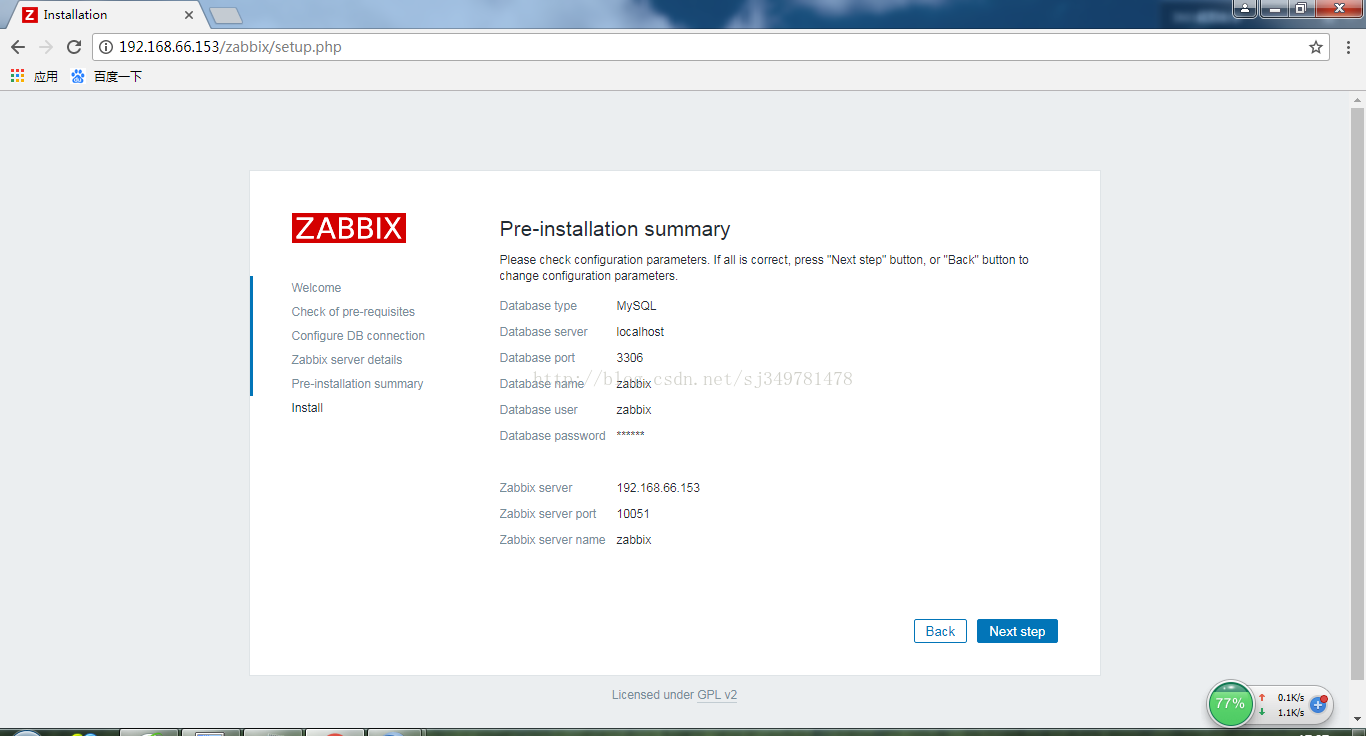Go to Zabbix server details step
The width and height of the screenshot is (1366, 736).
tap(347, 360)
